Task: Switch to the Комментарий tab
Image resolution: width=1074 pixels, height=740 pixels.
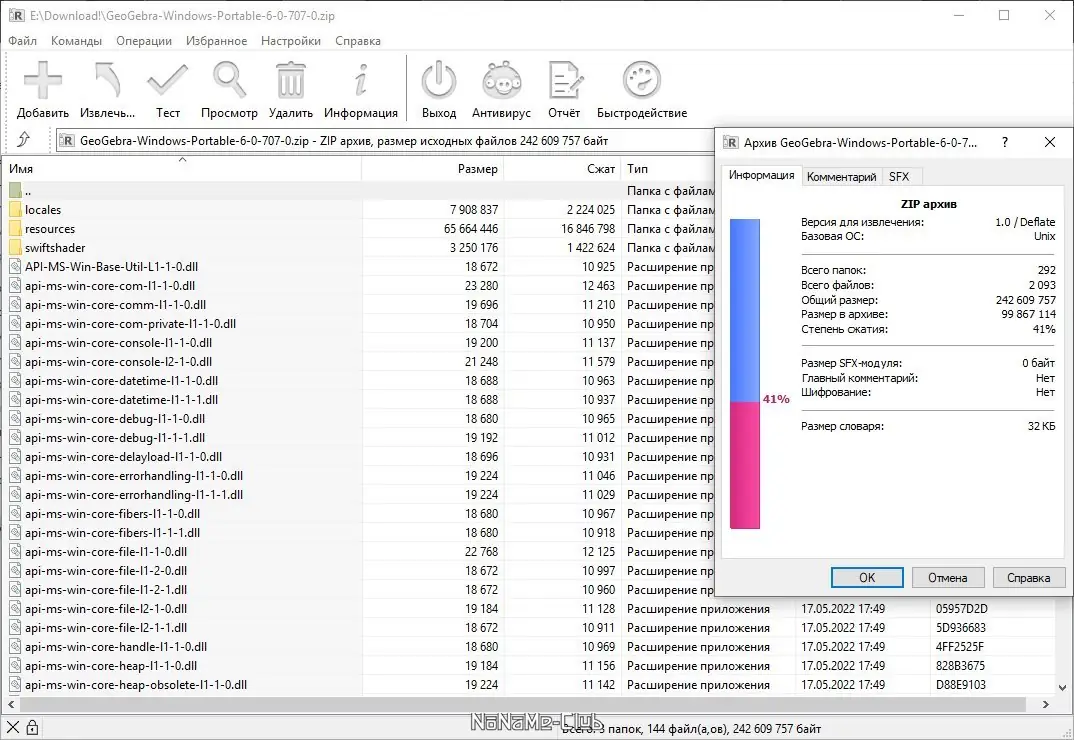Action: (841, 177)
